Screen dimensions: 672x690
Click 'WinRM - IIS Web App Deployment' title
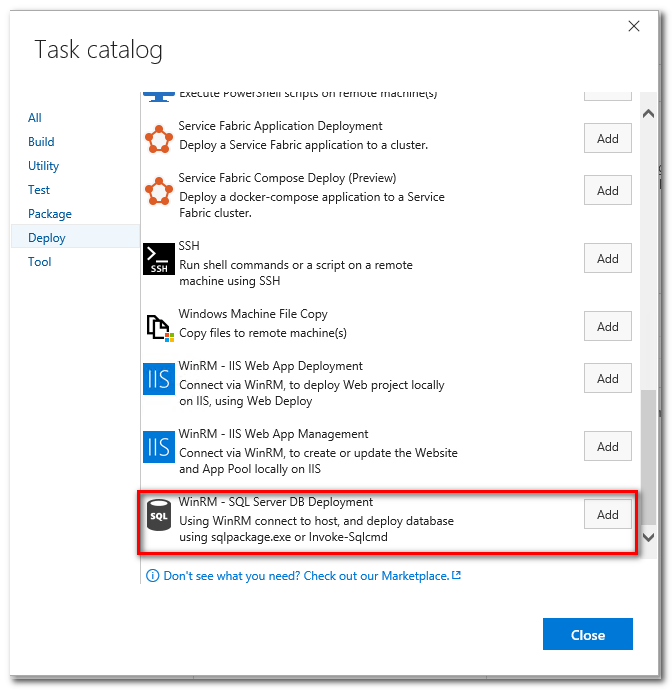(271, 366)
